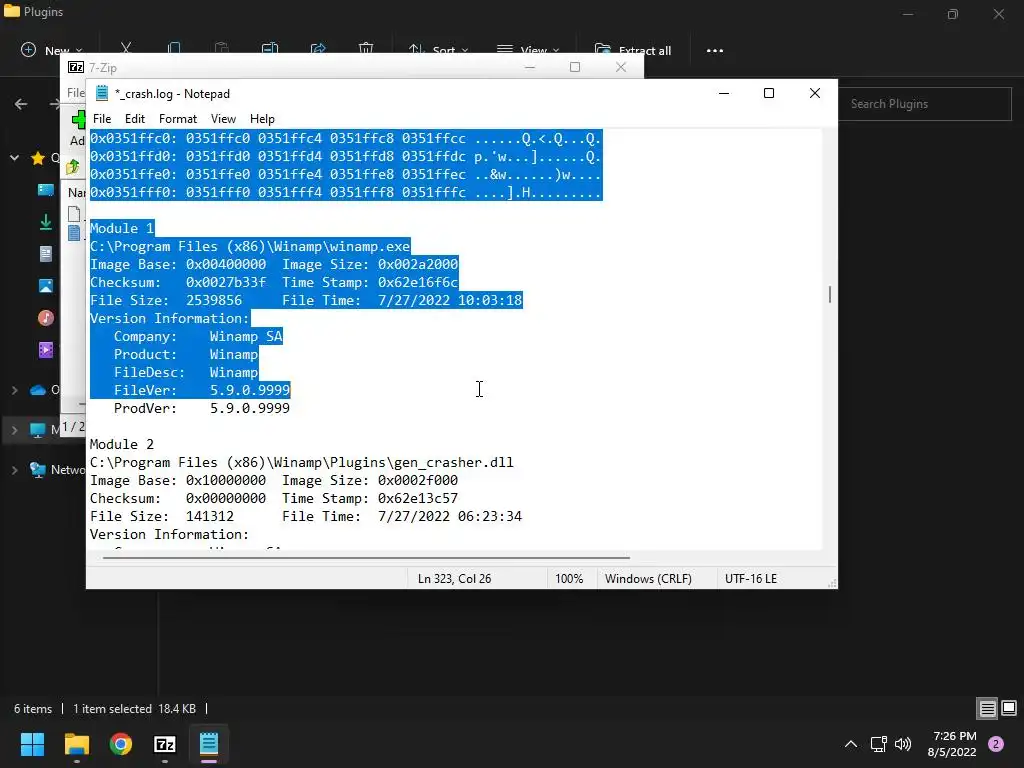1024x768 pixels.
Task: Click the Ln 323, Col 26 status
Action: (455, 579)
